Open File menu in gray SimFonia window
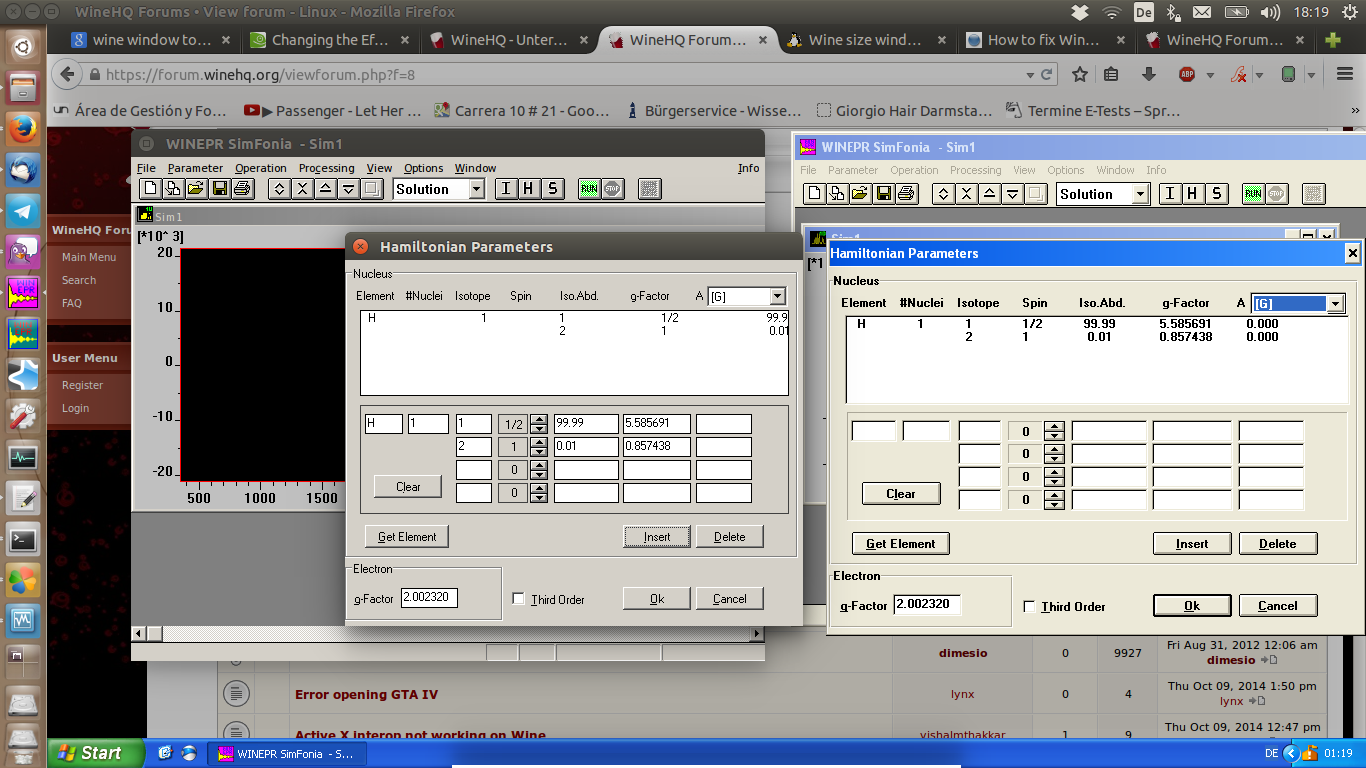This screenshot has height=768, width=1366. [146, 168]
